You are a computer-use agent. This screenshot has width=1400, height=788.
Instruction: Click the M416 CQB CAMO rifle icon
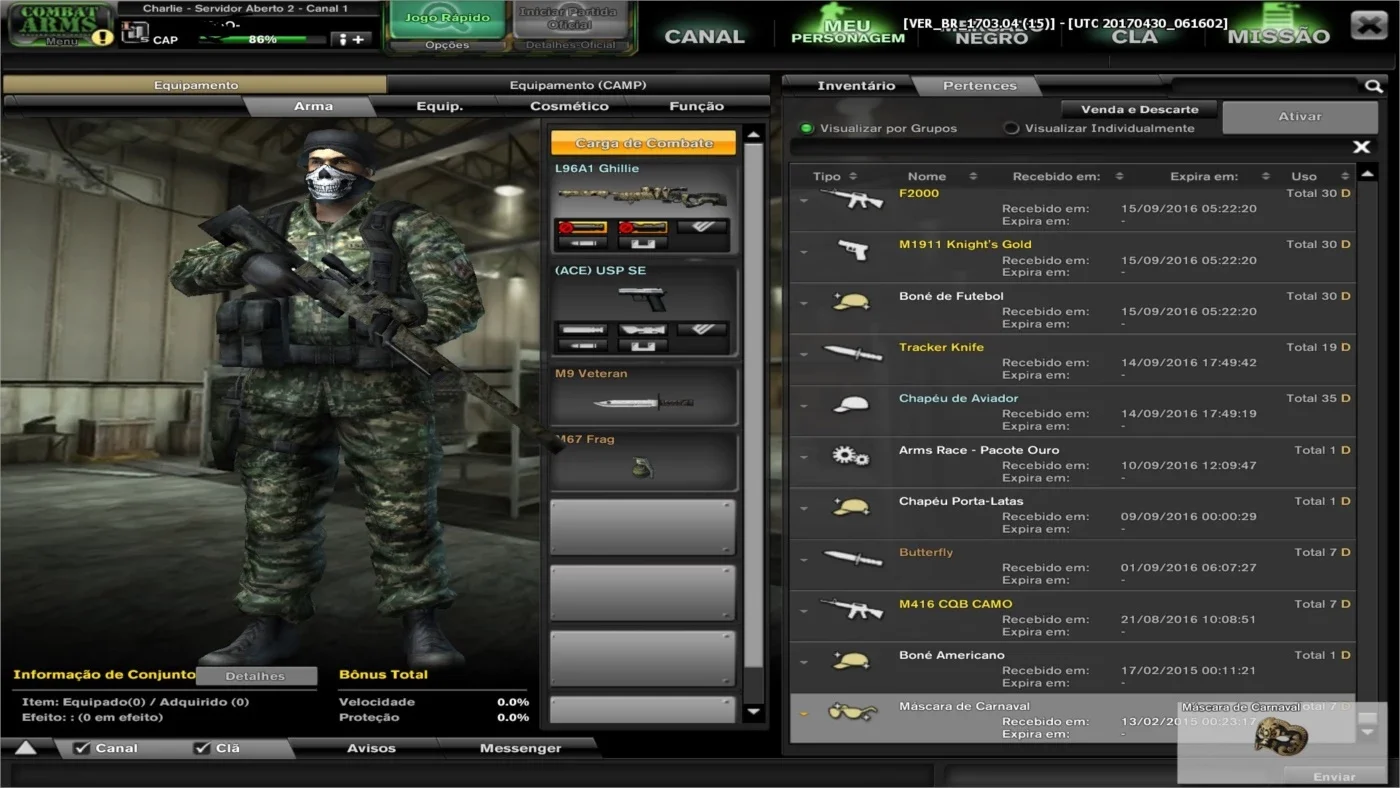coord(851,609)
